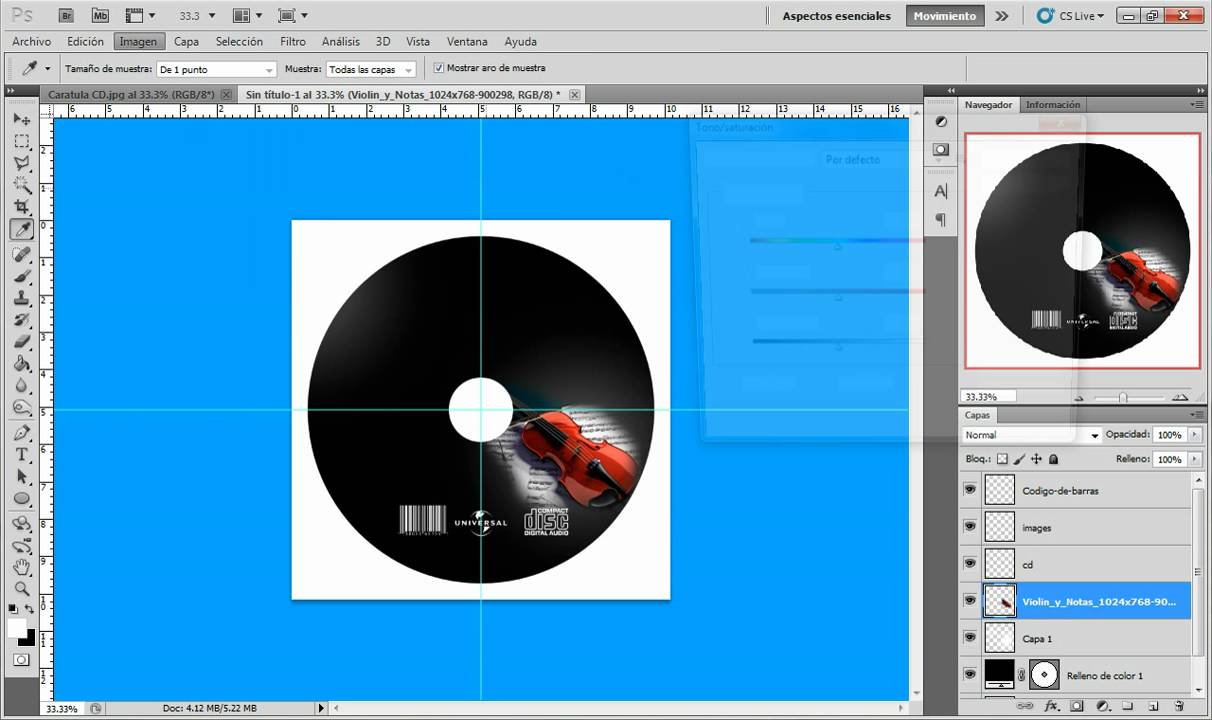
Task: Select the Eraser tool
Action: pos(21,343)
